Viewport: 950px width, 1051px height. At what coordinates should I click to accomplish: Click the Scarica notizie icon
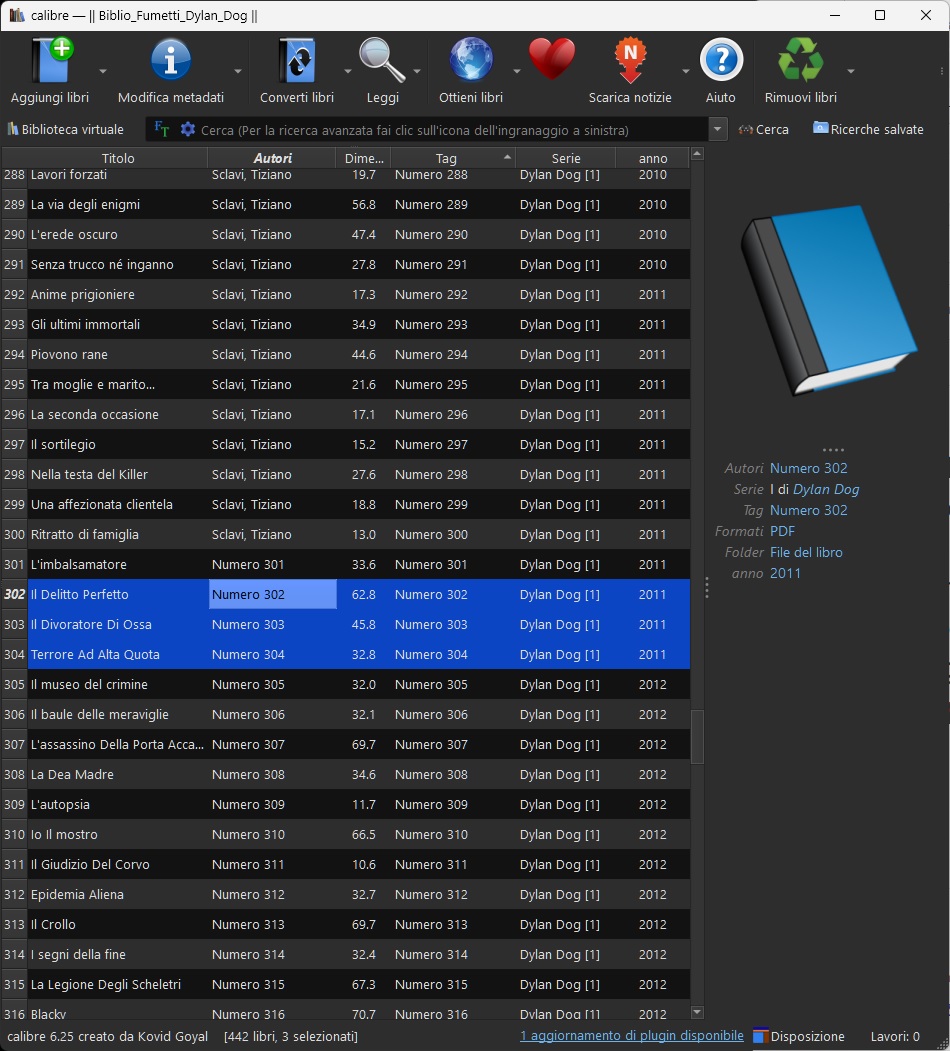click(630, 60)
